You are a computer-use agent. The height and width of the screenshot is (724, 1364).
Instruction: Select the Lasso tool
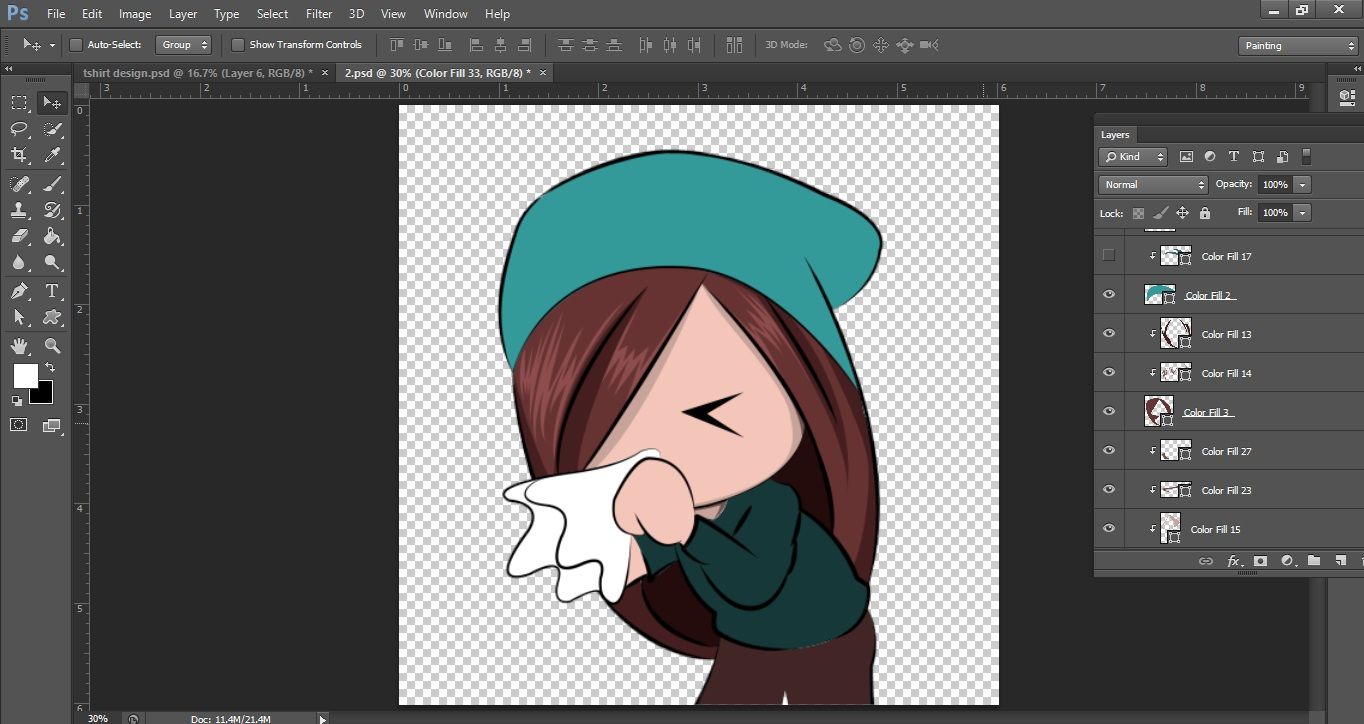pyautogui.click(x=19, y=129)
